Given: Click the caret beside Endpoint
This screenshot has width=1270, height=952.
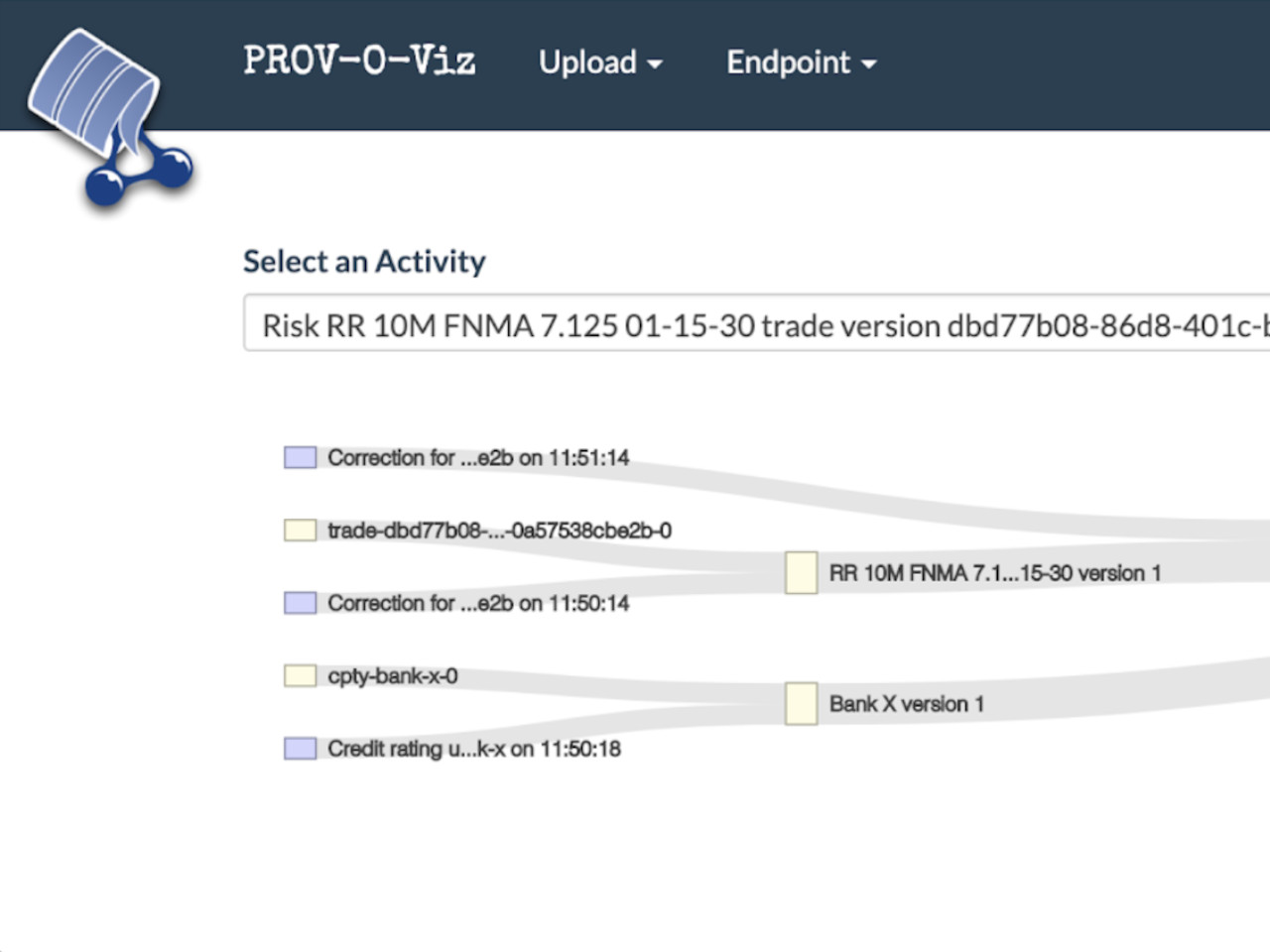Looking at the screenshot, I should click(x=869, y=62).
